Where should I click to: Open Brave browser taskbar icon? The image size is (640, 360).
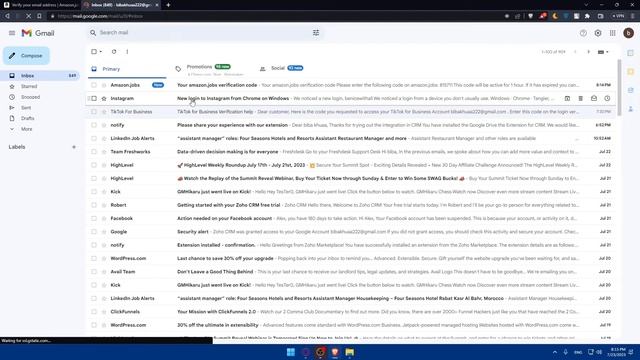pyautogui.click(x=335, y=352)
